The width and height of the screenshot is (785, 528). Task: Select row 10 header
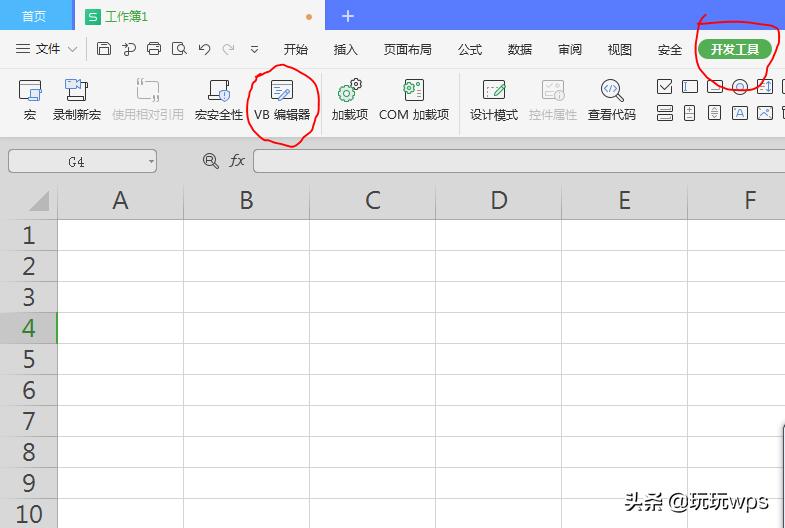29,513
